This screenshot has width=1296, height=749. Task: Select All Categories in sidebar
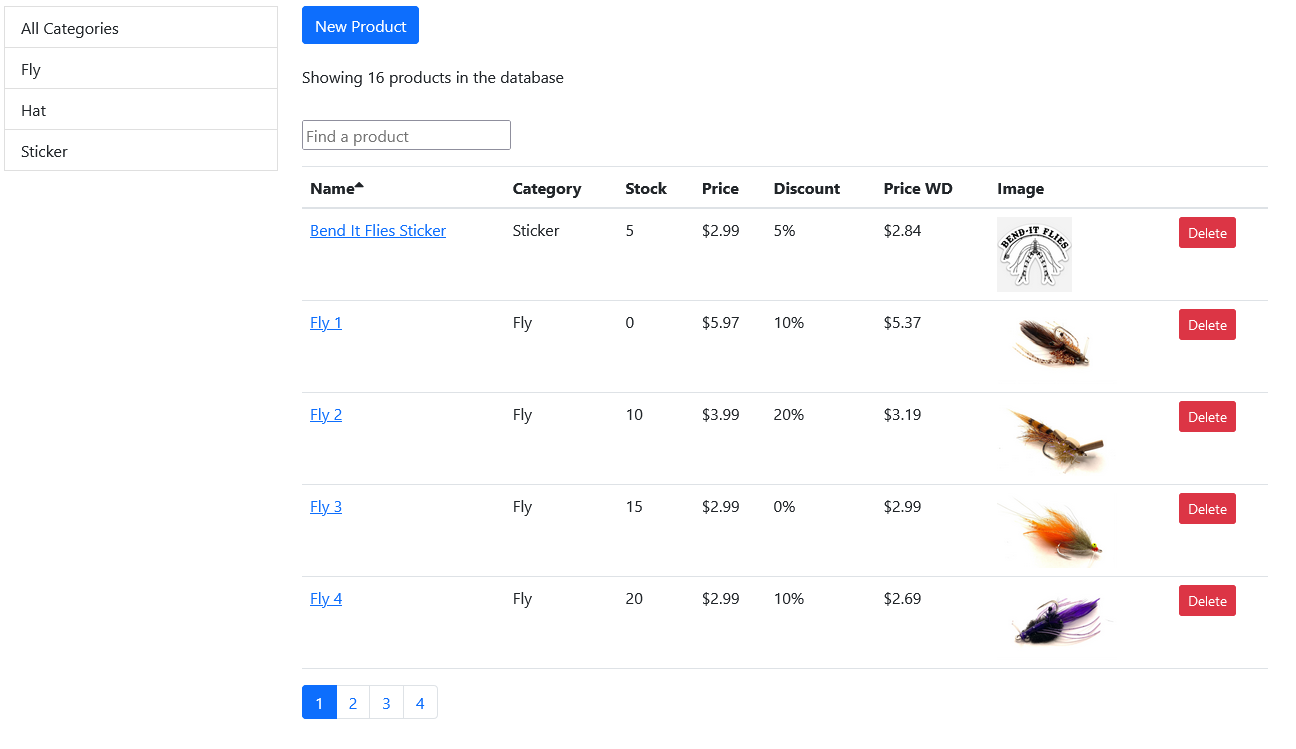[x=141, y=28]
